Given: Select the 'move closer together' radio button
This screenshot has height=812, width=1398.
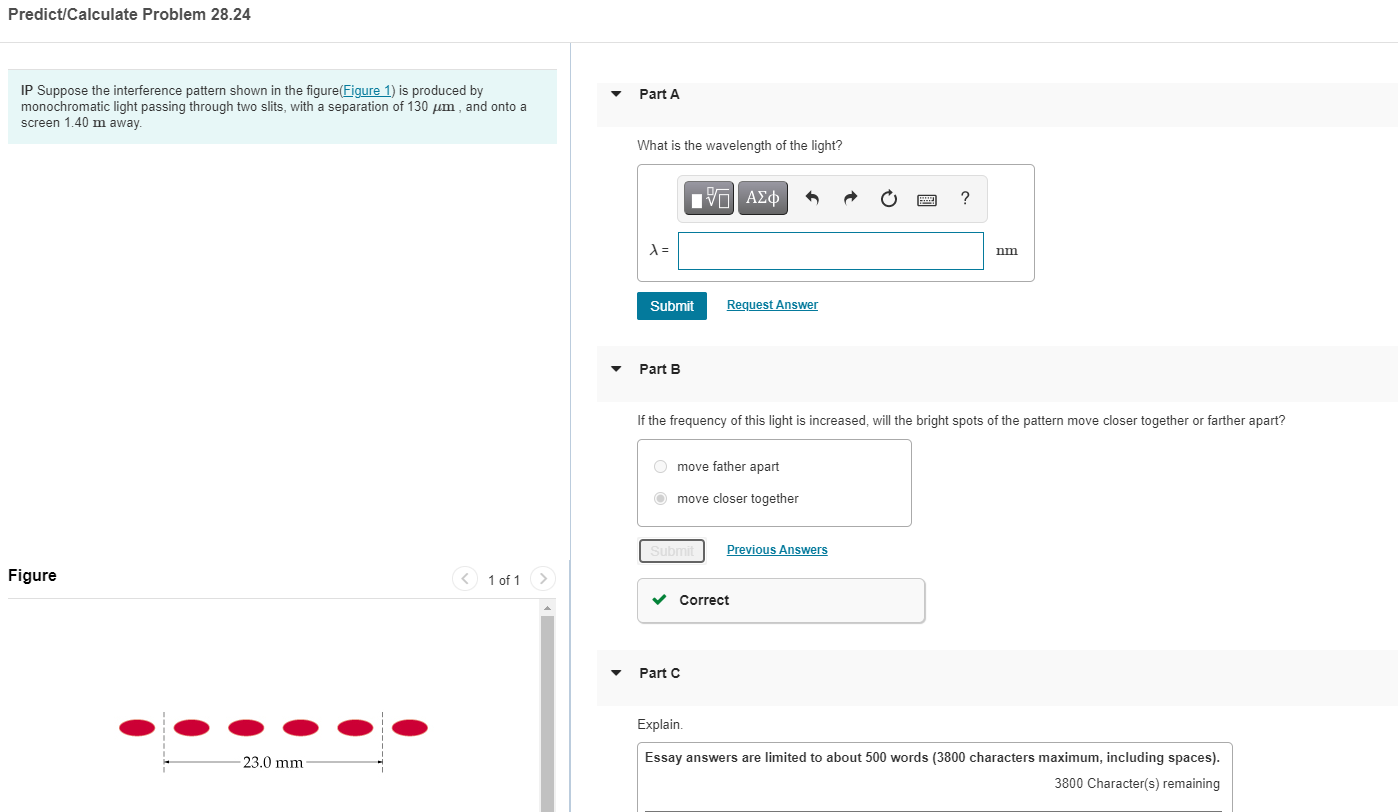Looking at the screenshot, I should 660,498.
